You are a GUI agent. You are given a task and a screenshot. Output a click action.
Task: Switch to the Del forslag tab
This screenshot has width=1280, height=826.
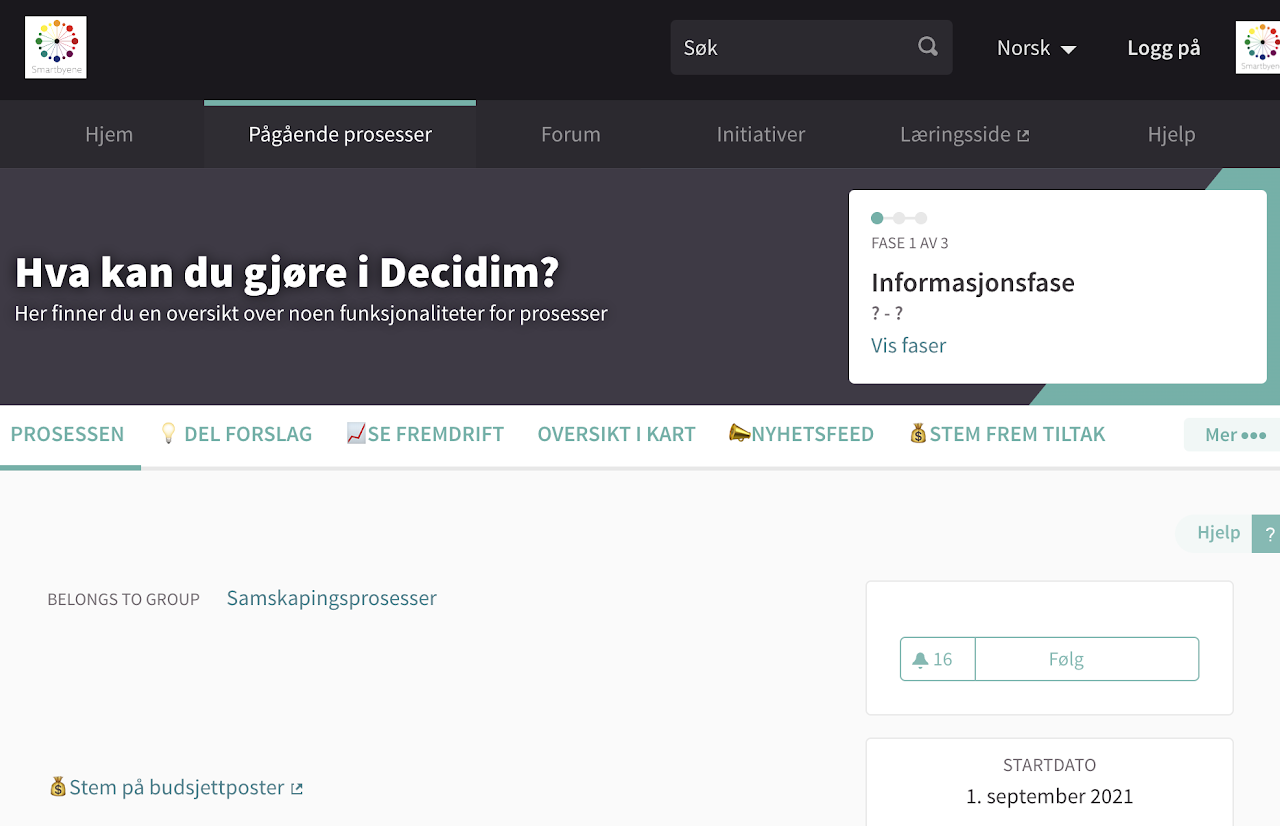[x=236, y=434]
